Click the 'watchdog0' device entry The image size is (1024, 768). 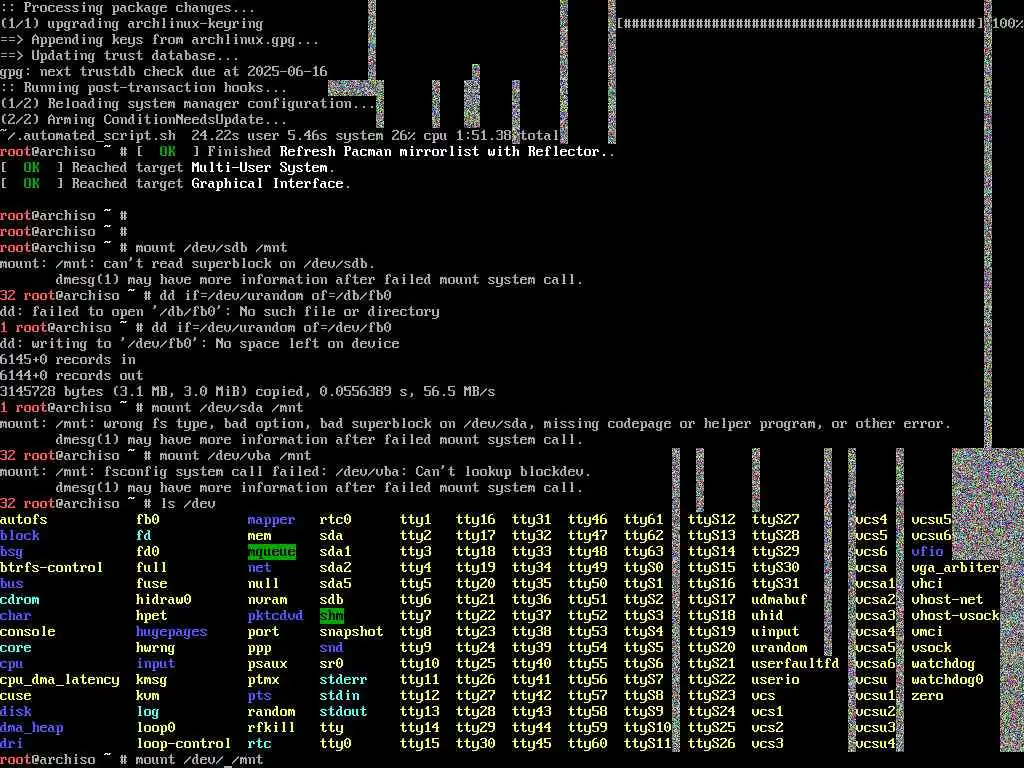click(947, 680)
